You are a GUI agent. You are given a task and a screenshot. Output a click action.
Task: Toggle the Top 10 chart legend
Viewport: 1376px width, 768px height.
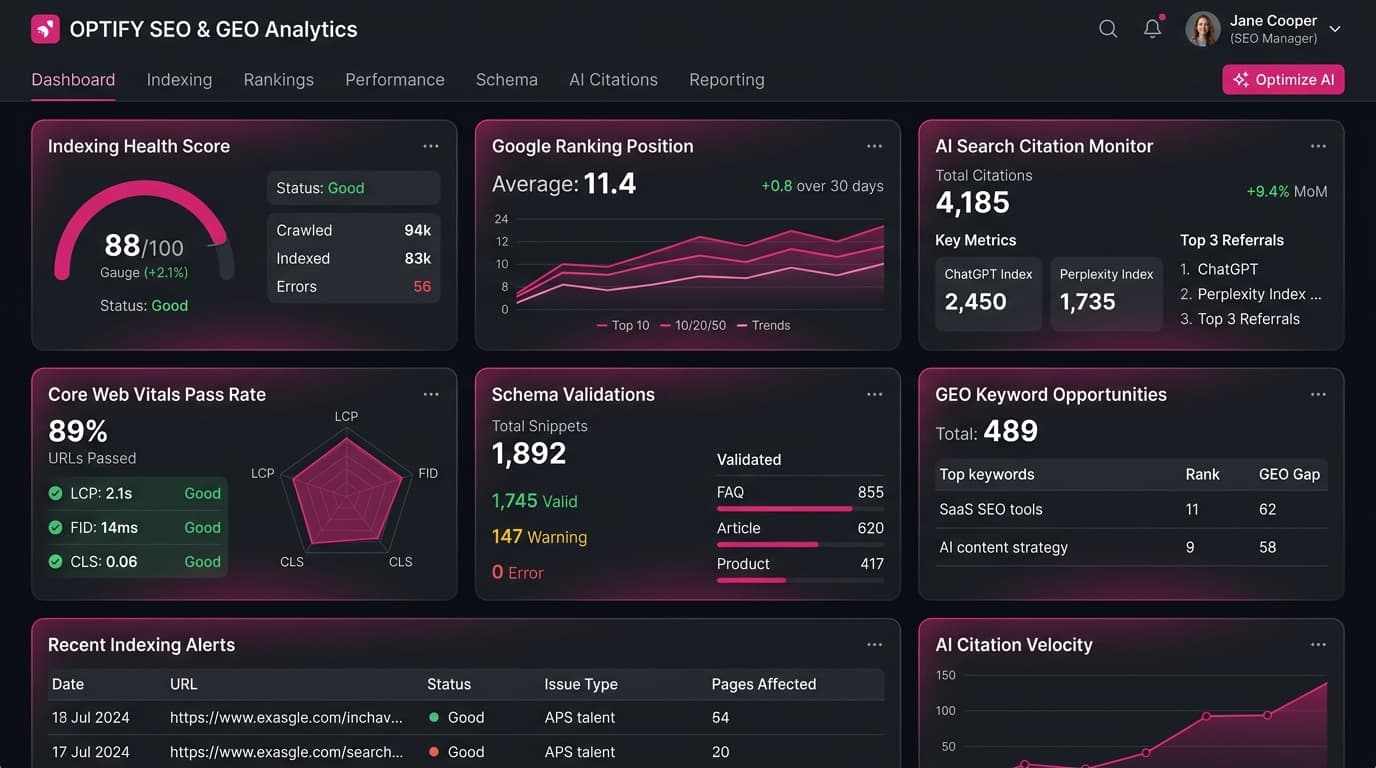pos(623,325)
